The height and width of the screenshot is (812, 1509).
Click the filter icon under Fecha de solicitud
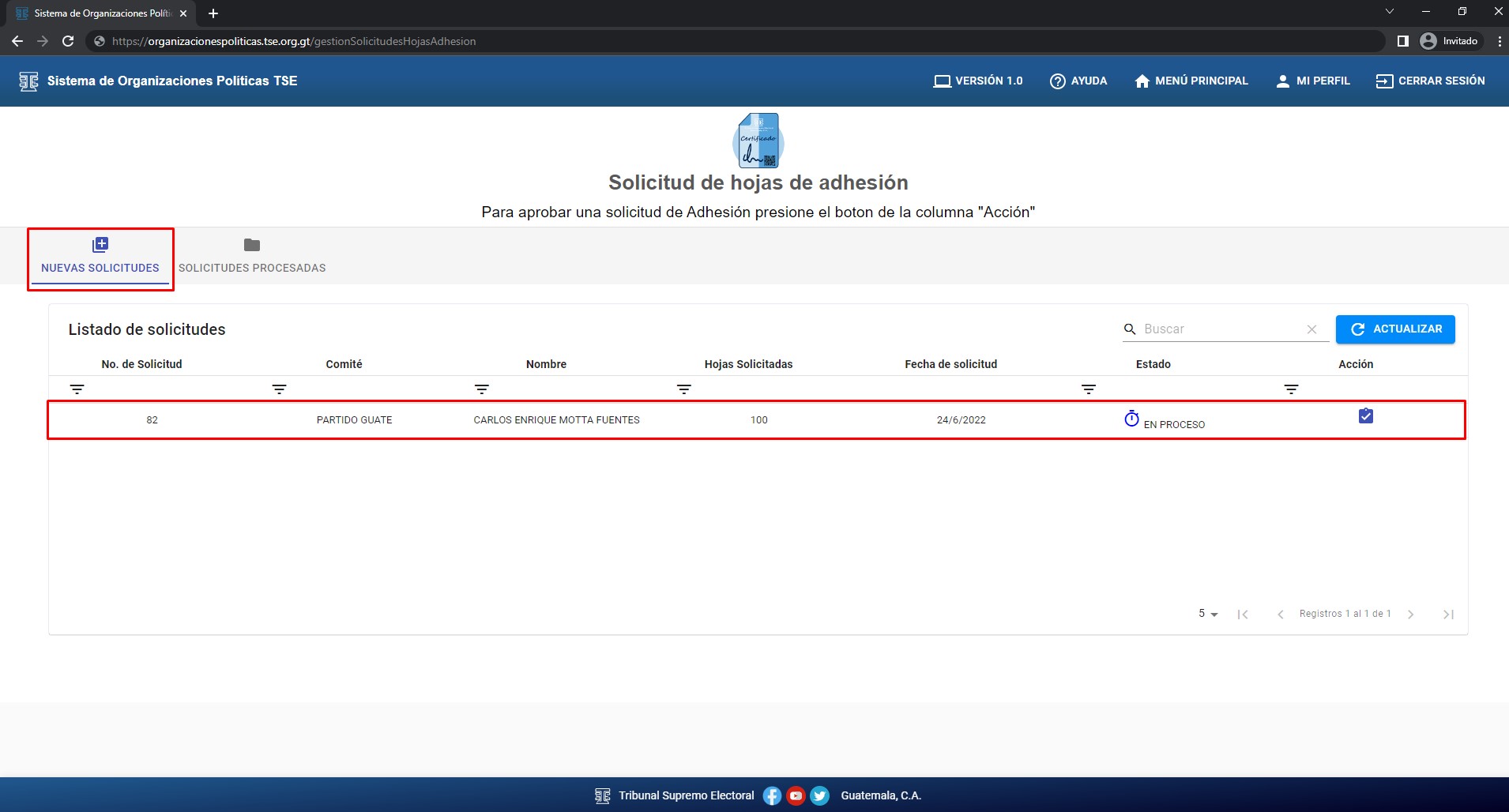1089,389
